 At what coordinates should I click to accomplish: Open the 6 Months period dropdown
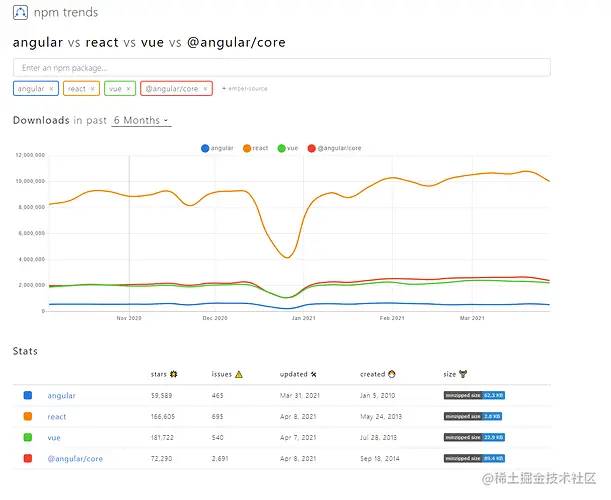[x=141, y=120]
